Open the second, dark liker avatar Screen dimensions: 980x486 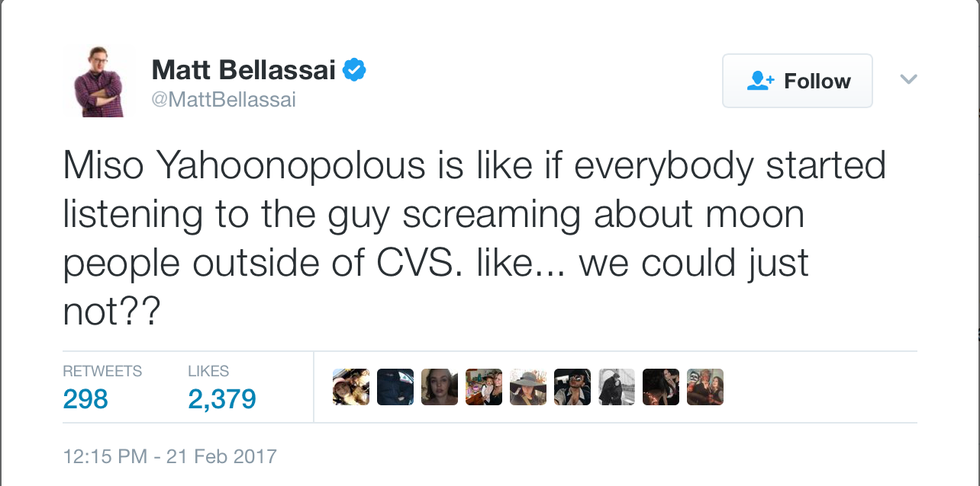[395, 387]
